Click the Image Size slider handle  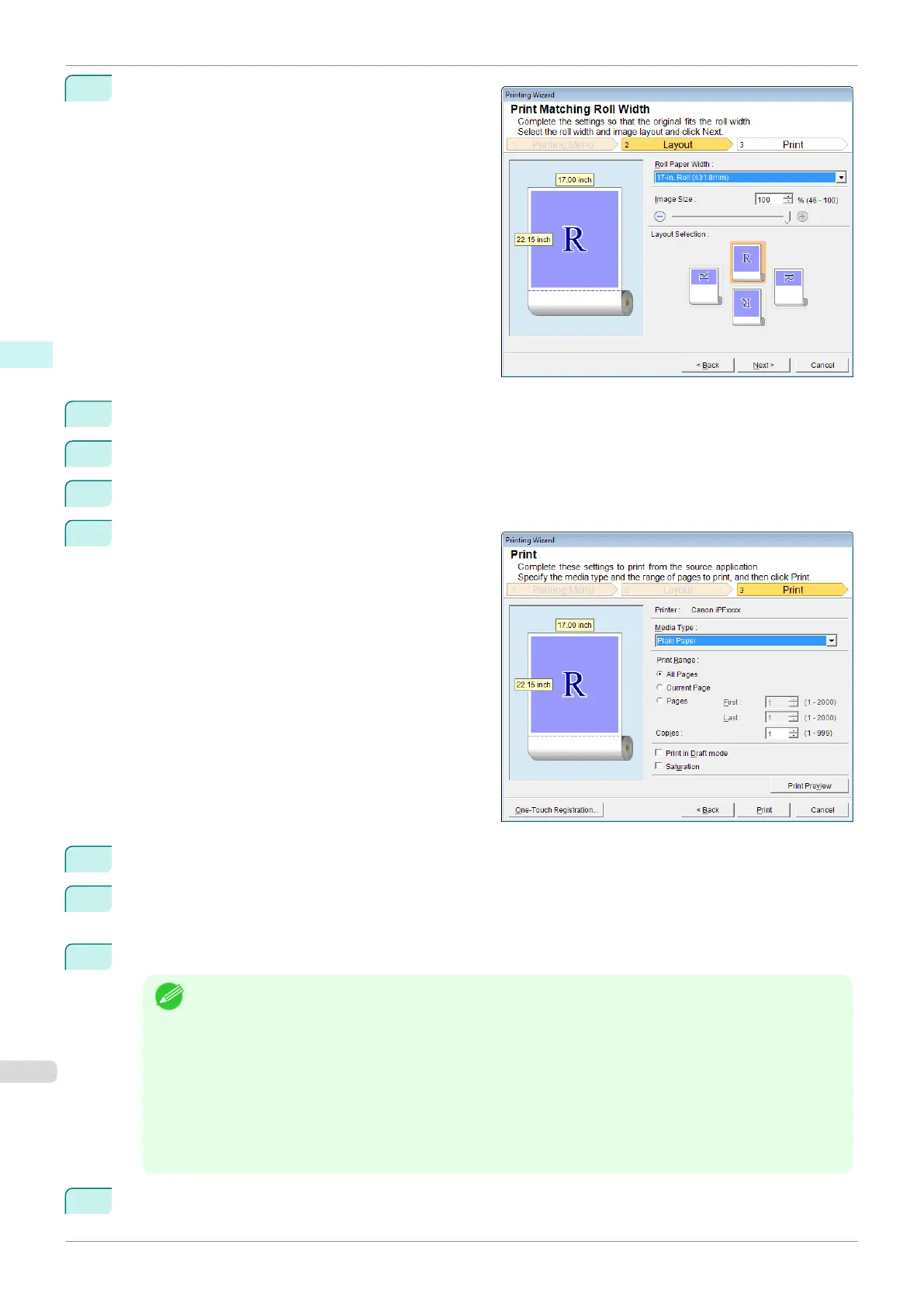coord(787,217)
